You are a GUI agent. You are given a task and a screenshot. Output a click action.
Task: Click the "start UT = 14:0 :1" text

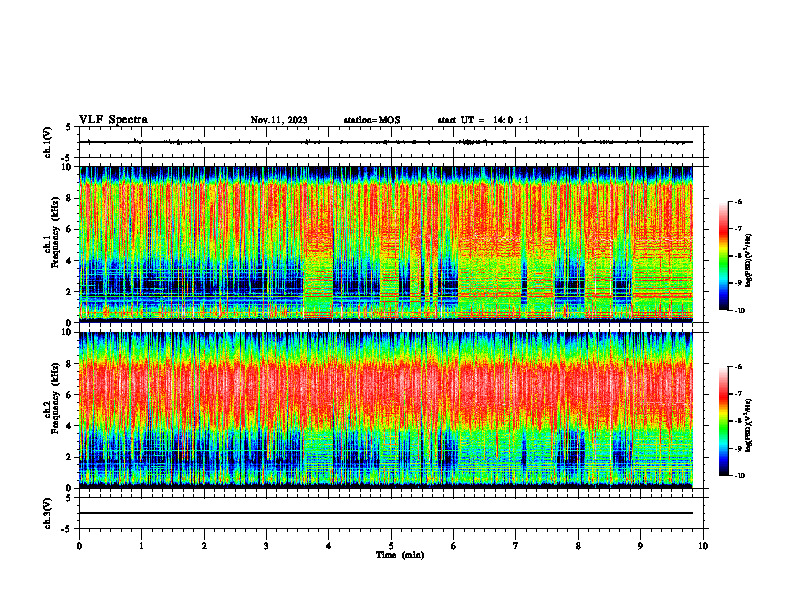[x=483, y=120]
